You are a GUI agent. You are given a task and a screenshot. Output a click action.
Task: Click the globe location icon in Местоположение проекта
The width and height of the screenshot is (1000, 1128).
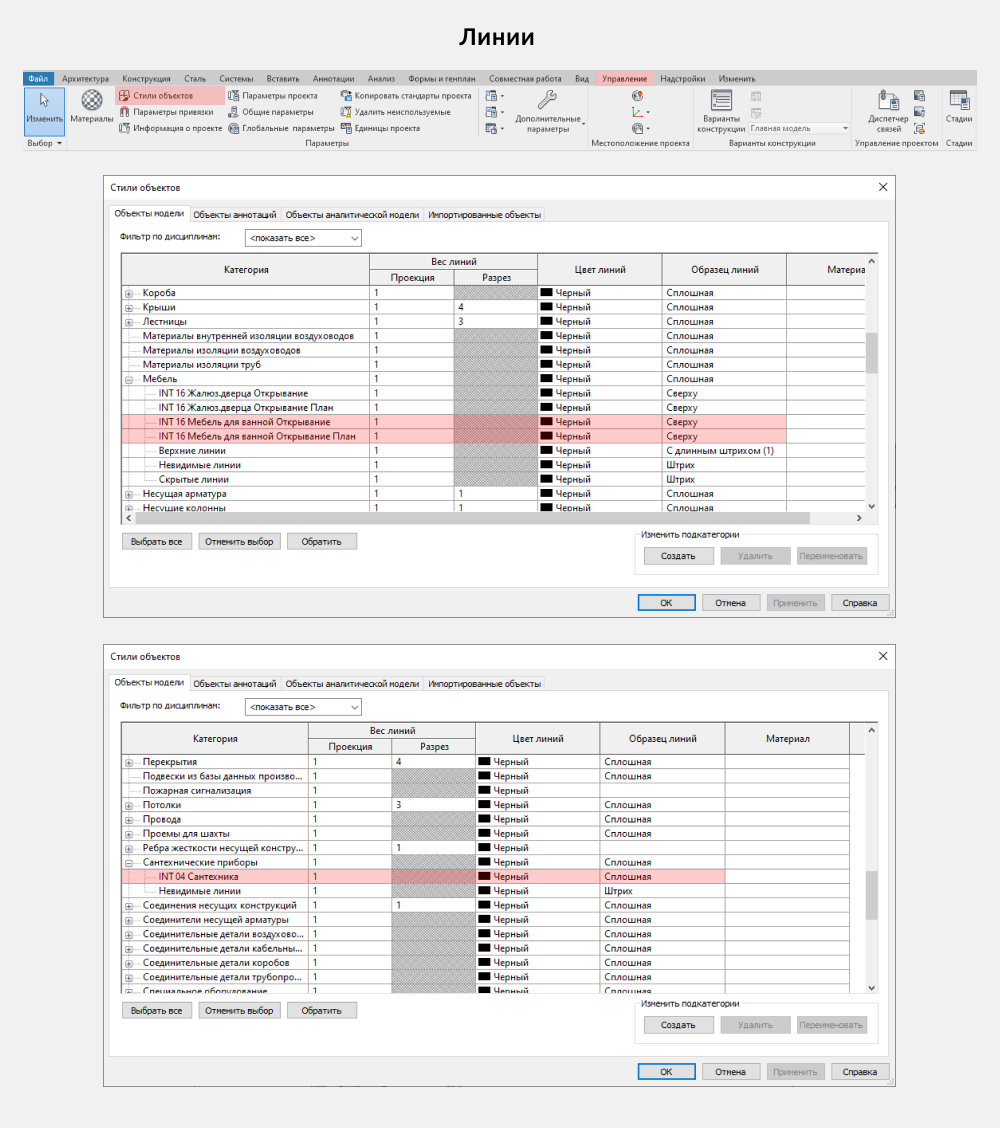(637, 96)
